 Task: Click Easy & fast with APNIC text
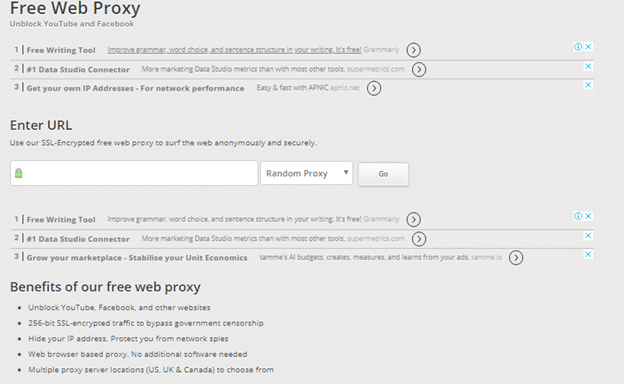coord(292,88)
